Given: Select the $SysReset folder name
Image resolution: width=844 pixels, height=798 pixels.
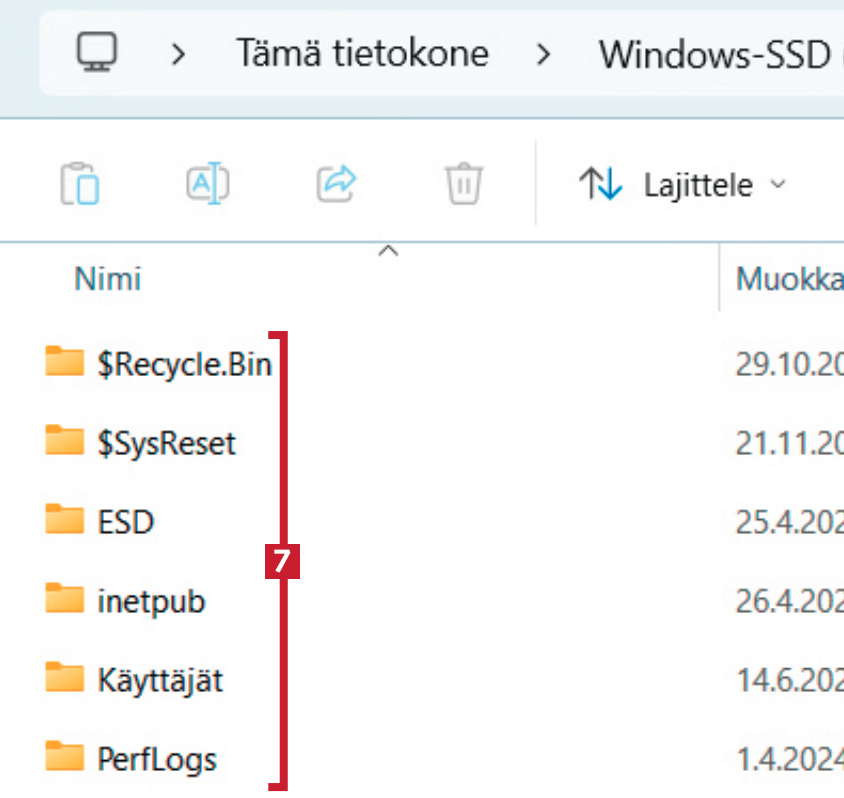Looking at the screenshot, I should pyautogui.click(x=167, y=442).
